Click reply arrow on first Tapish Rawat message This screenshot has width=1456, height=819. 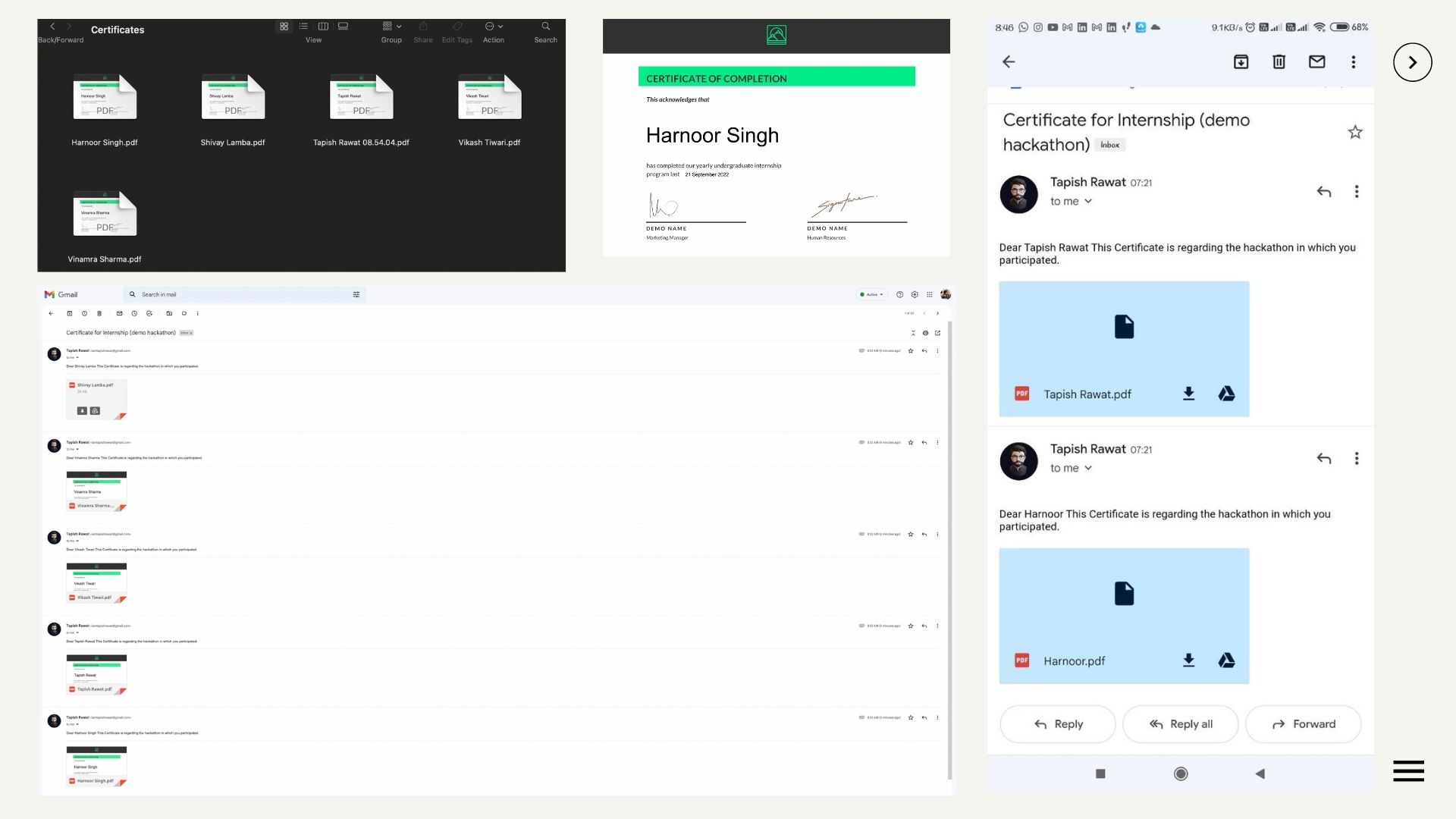[1323, 192]
